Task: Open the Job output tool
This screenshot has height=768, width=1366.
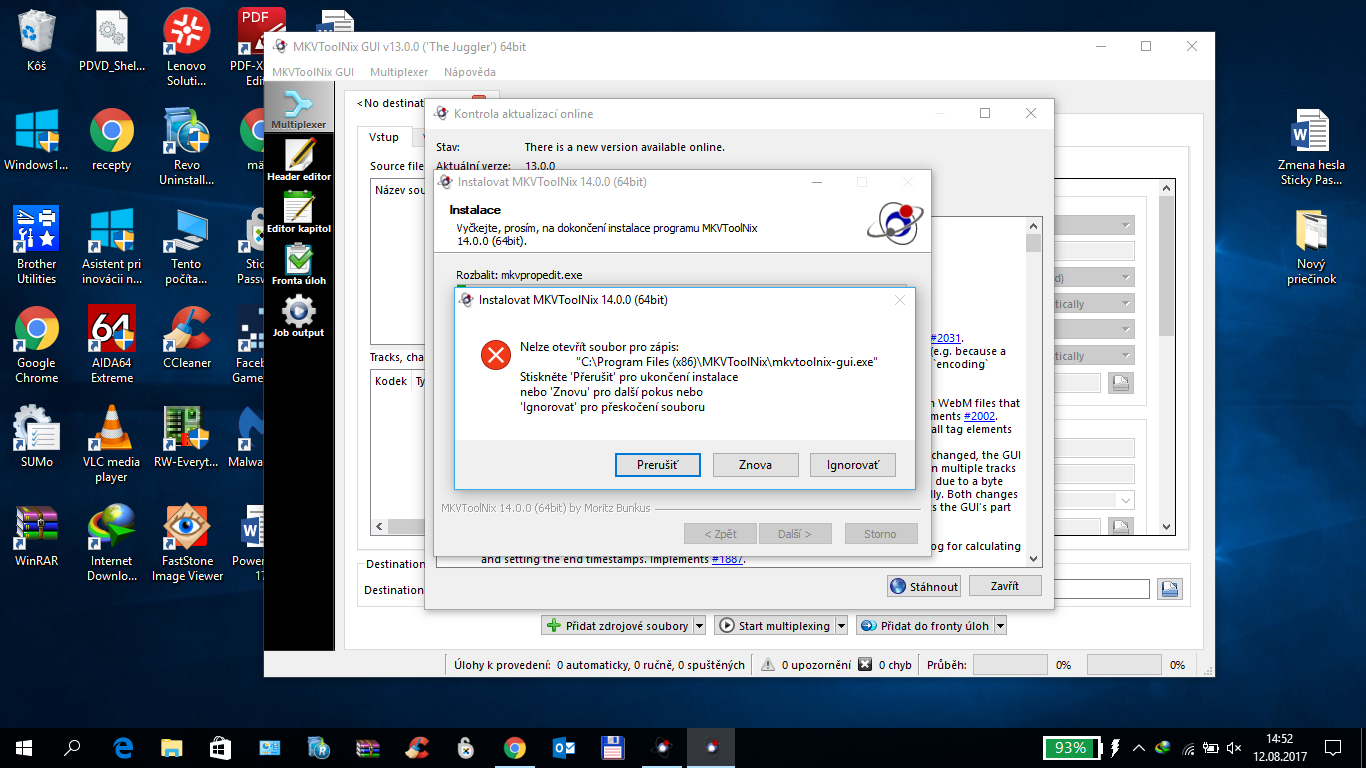Action: 298,317
